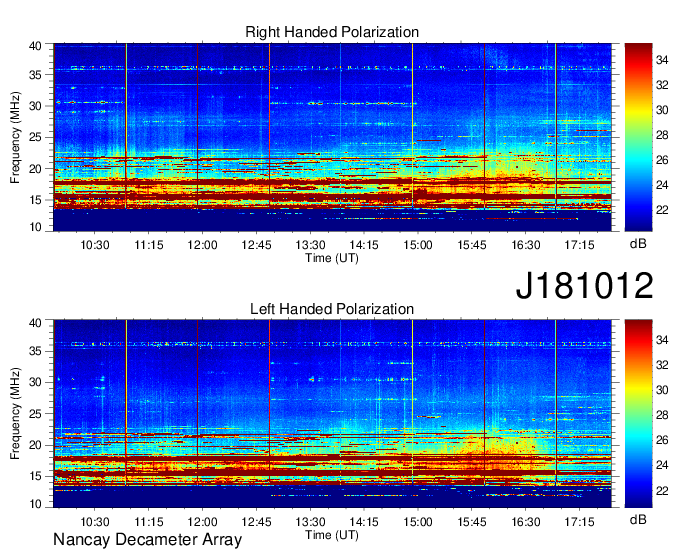Click the 'Left Handed Polarization' title
This screenshot has height=552, width=680.
(332, 309)
